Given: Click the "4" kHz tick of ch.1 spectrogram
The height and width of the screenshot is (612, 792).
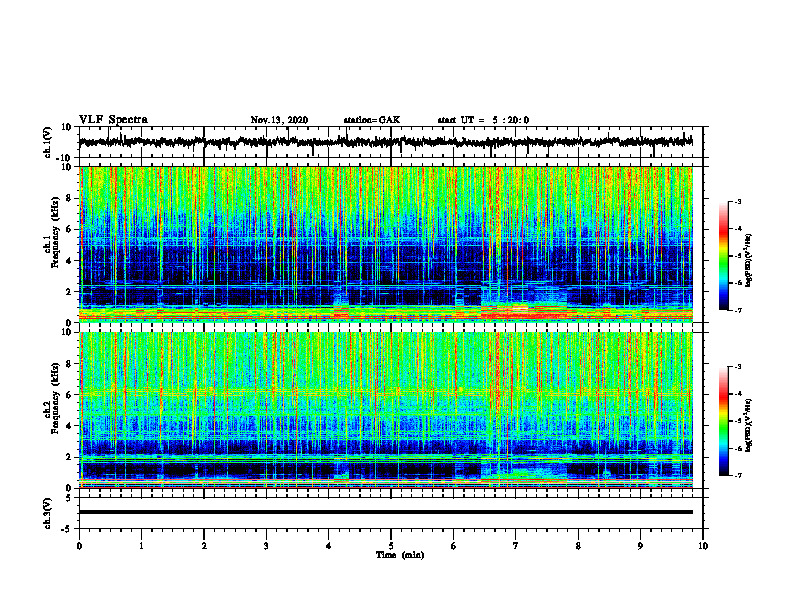Looking at the screenshot, I should click(x=70, y=261).
